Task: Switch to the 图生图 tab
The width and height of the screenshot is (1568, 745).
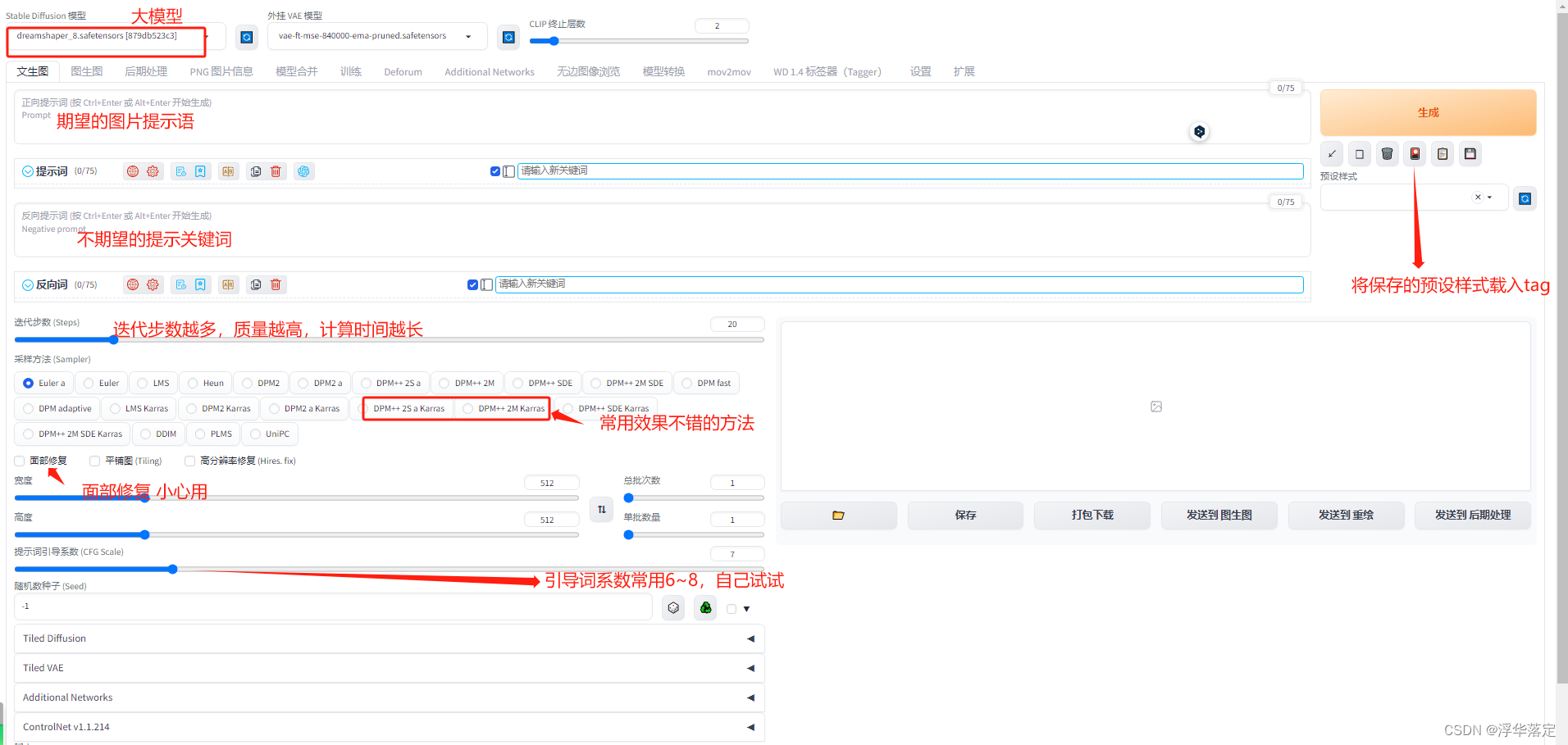Action: [87, 71]
